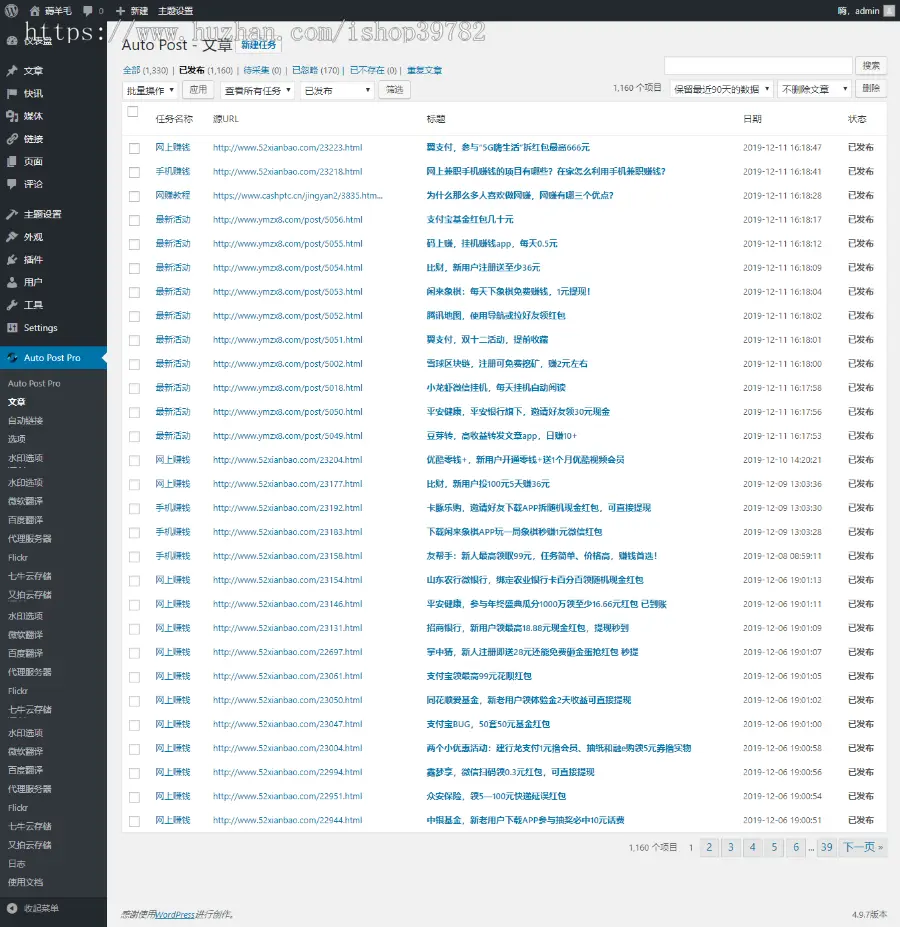This screenshot has height=927, width=900.
Task: Open the 已发布 status filter dropdown
Action: pyautogui.click(x=337, y=90)
